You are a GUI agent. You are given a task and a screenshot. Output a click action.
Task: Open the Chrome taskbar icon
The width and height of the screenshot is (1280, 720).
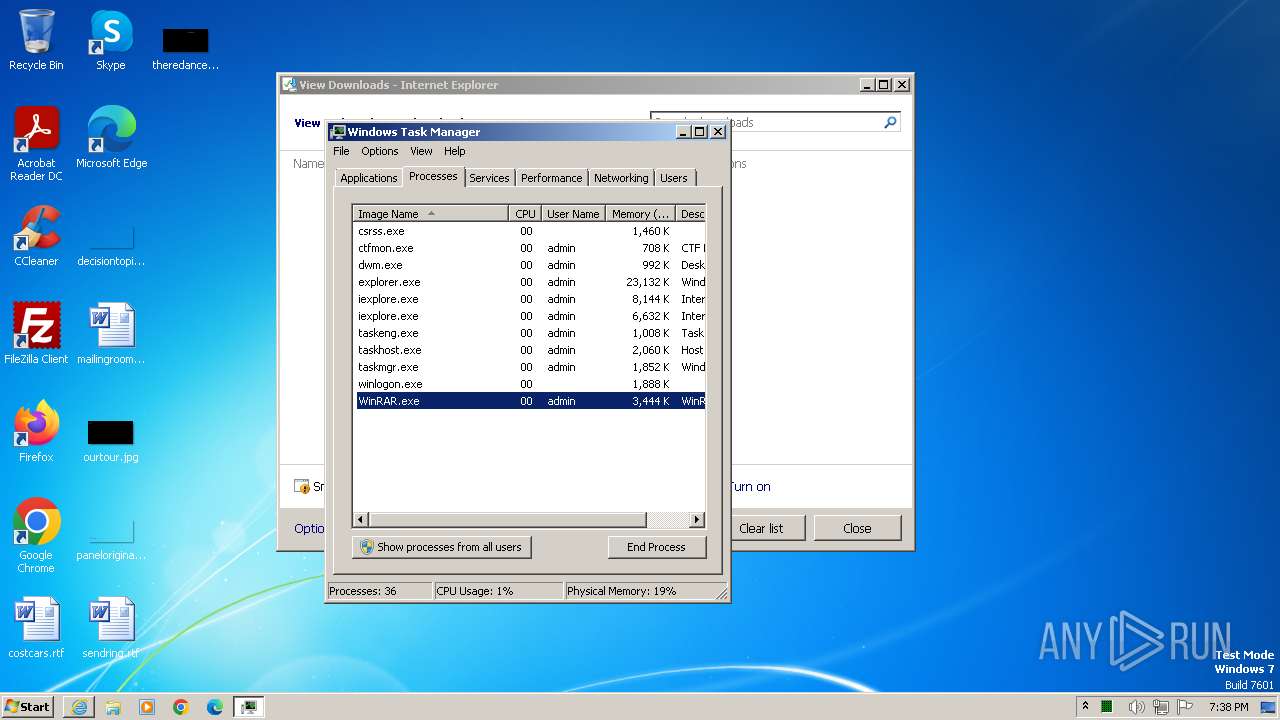pos(181,707)
